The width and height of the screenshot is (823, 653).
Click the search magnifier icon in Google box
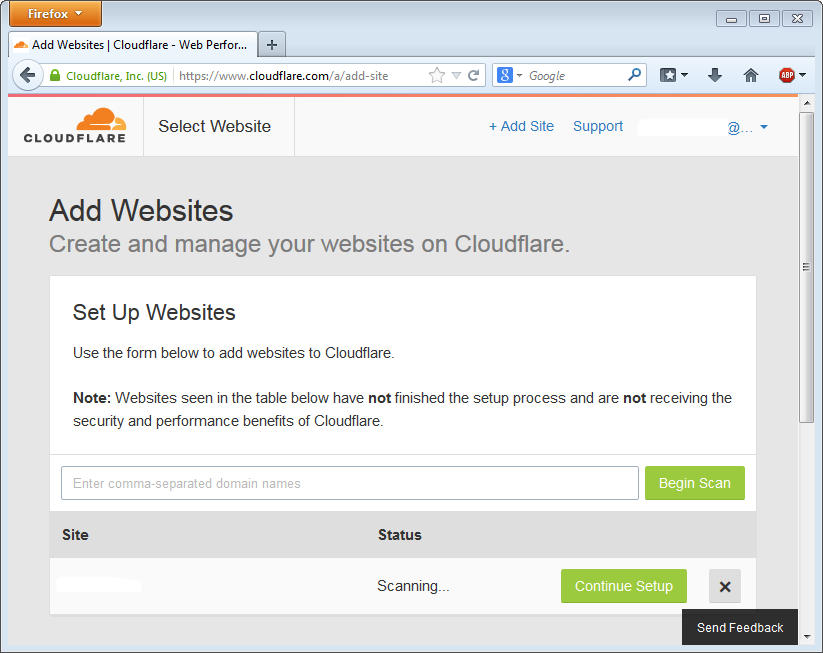[634, 75]
